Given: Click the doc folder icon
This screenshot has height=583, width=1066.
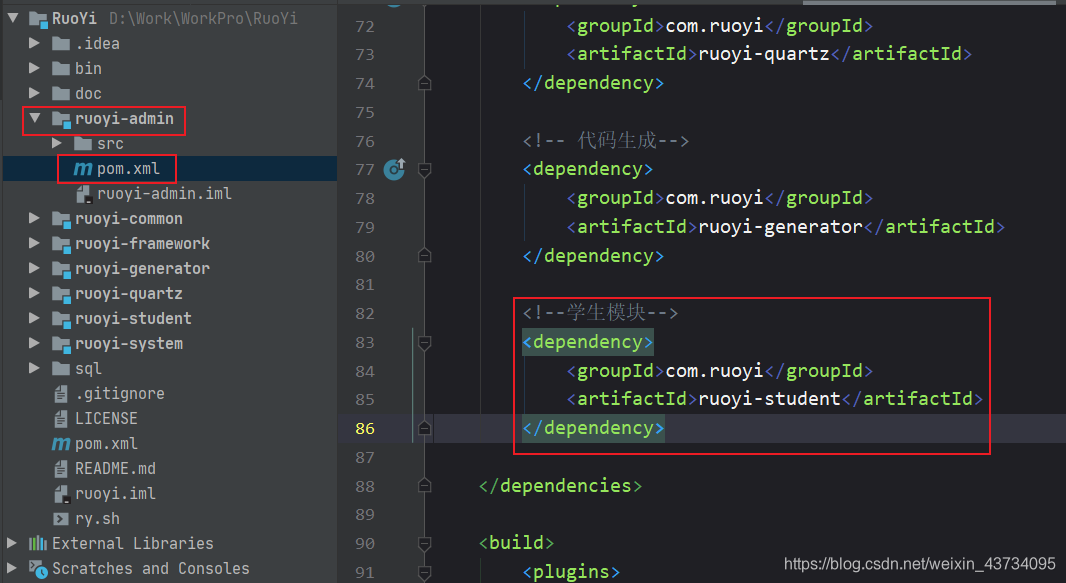Looking at the screenshot, I should pyautogui.click(x=61, y=94).
